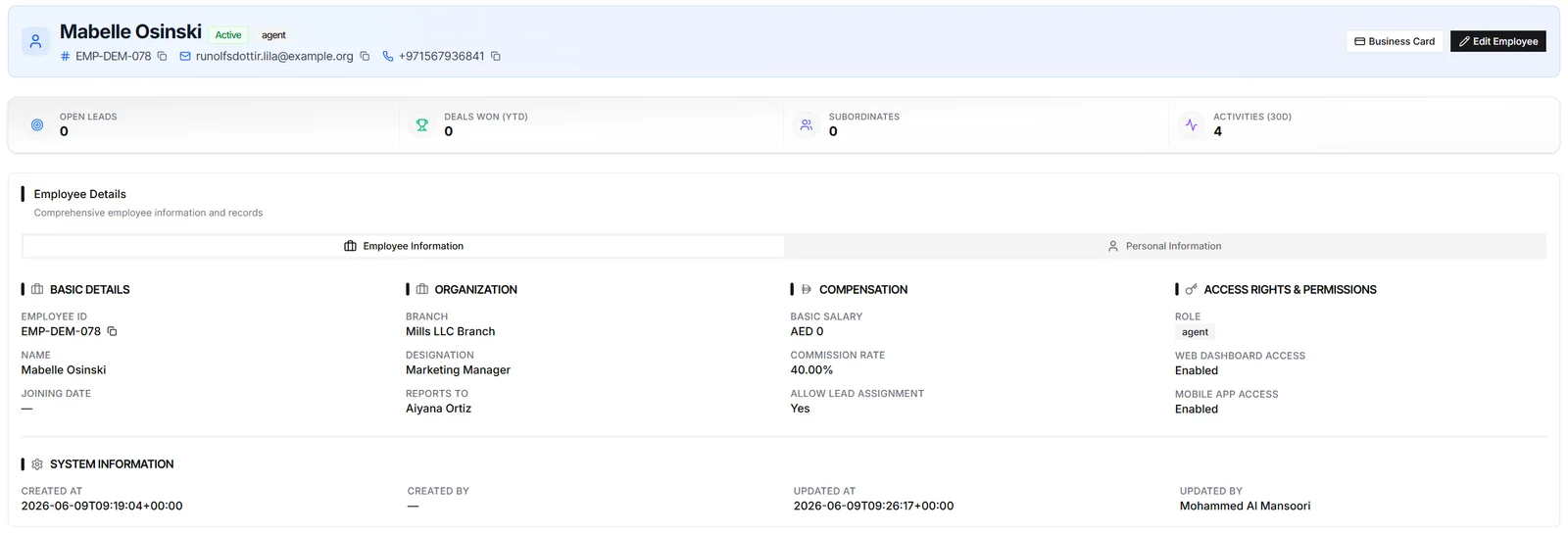Click the Edit Employee button
Screen dimensions: 1568x534
pos(1497,41)
